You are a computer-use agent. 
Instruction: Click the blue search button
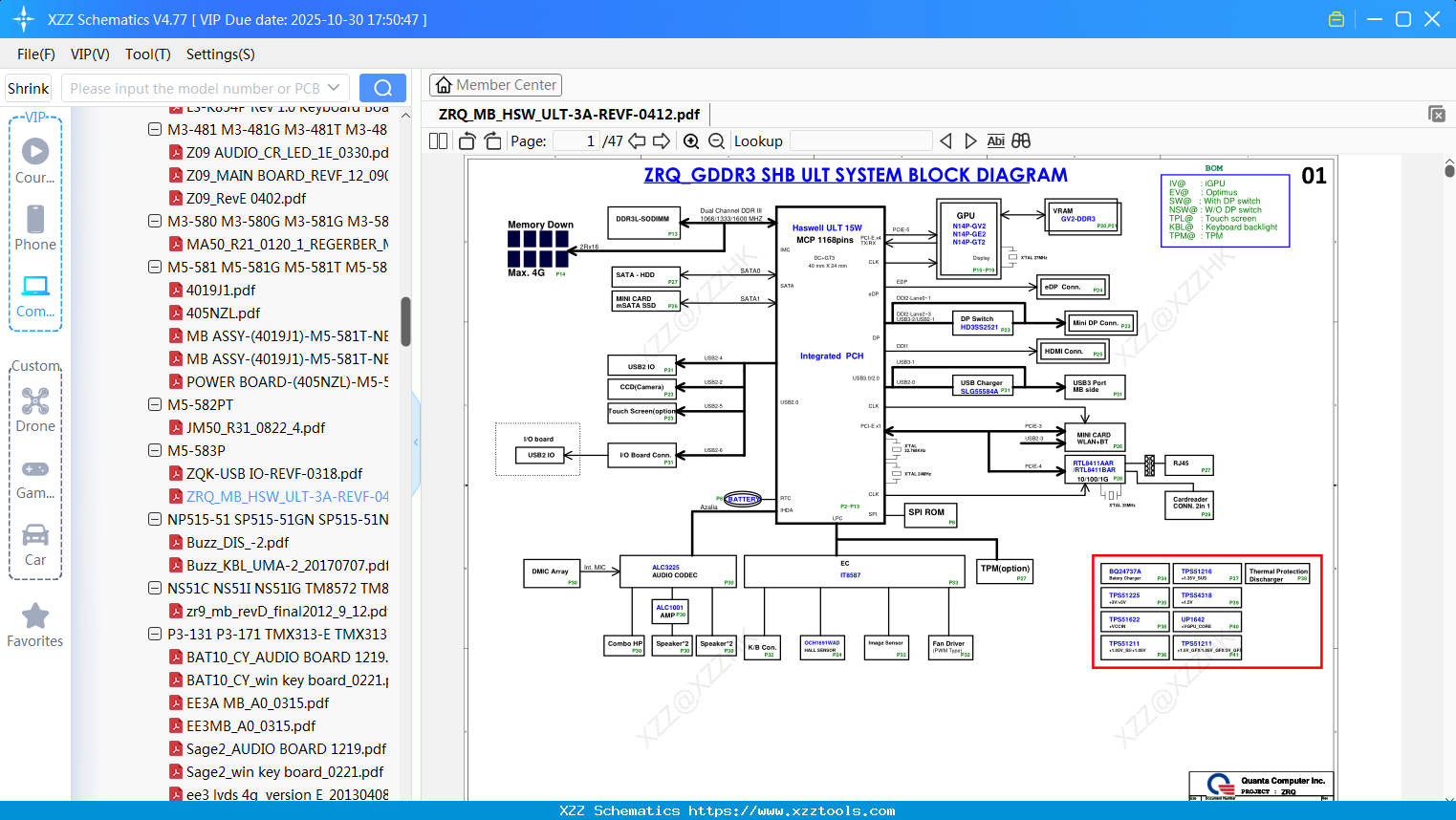[x=382, y=88]
